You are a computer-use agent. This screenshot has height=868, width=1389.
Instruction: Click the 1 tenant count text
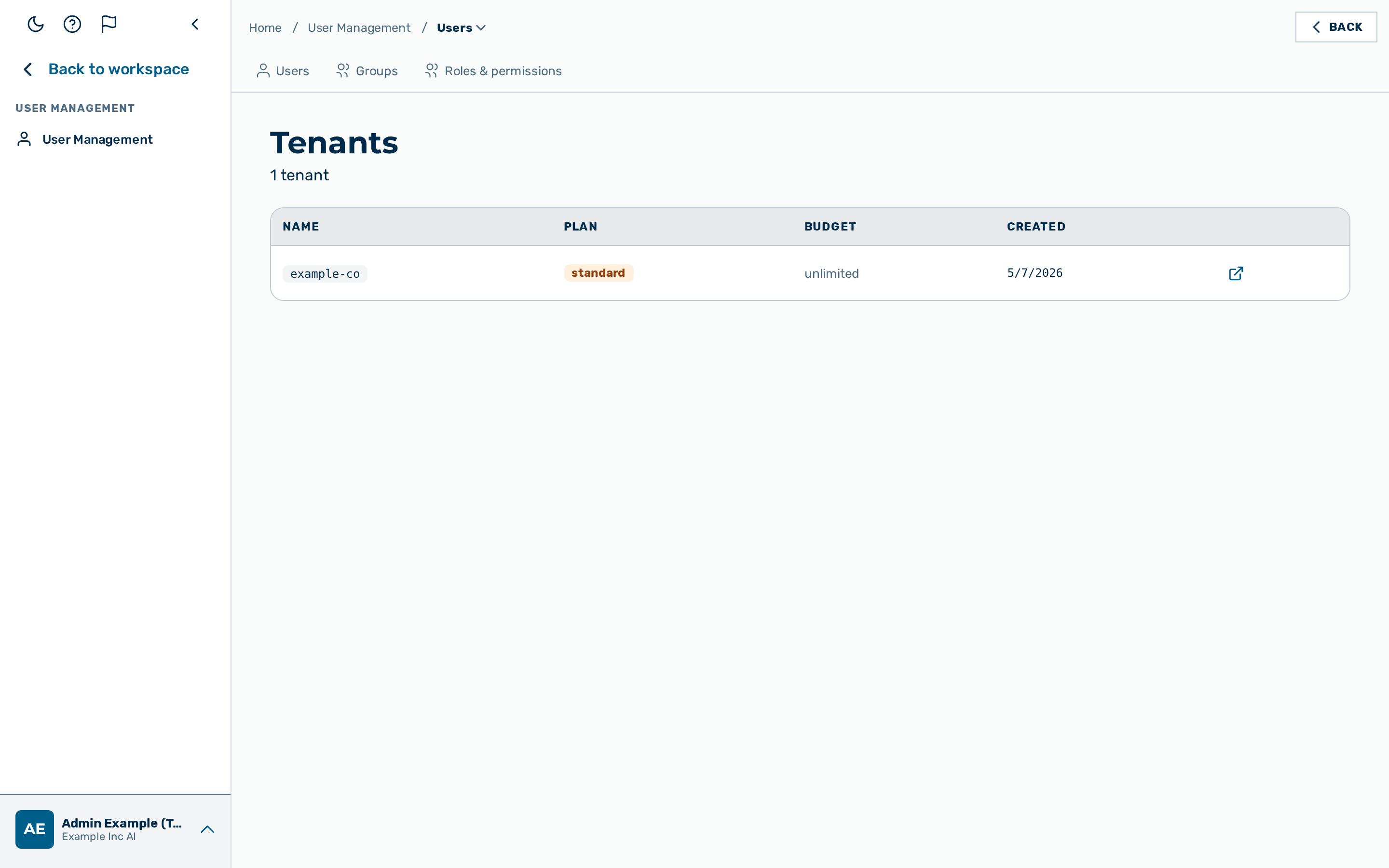pos(299,175)
